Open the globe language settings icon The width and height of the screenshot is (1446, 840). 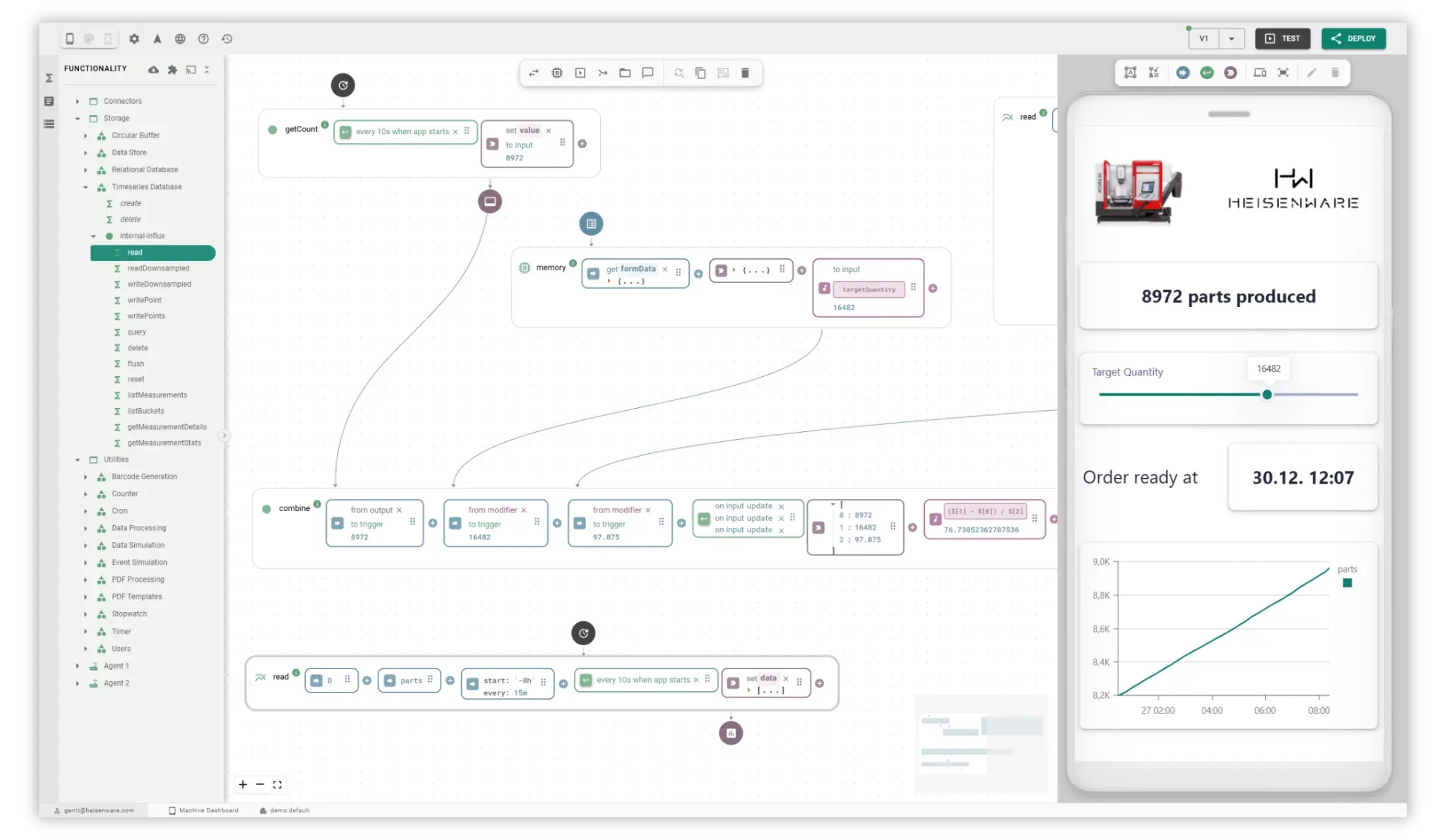[180, 39]
